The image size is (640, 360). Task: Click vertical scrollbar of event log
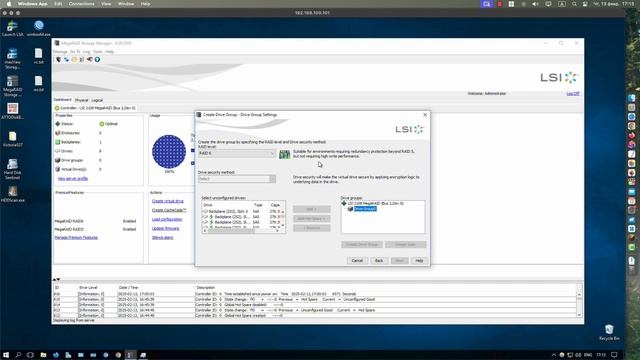click(579, 304)
